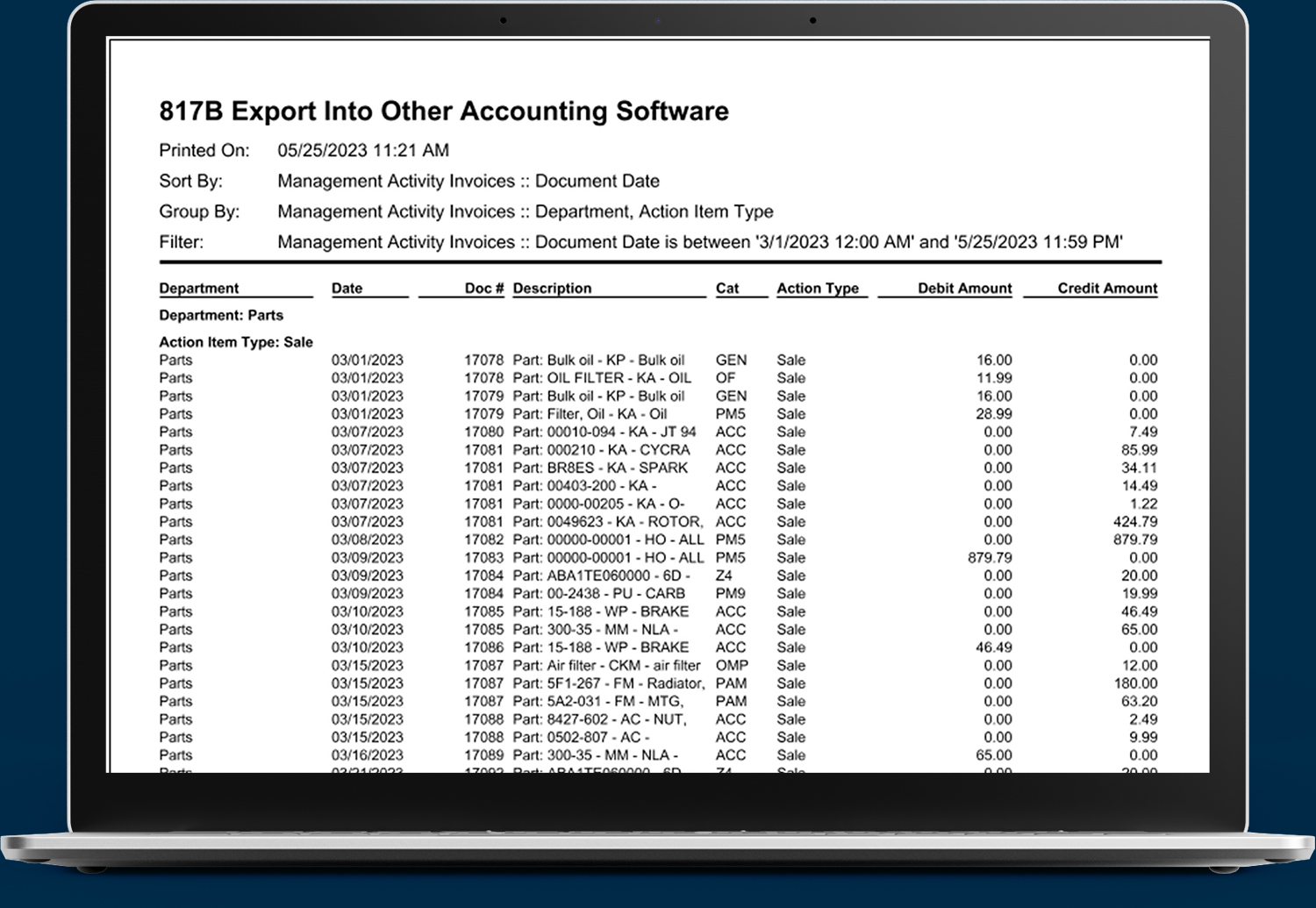Viewport: 1316px width, 908px height.
Task: Click description 'Part: 0502-807 - AC -'
Action: click(582, 738)
